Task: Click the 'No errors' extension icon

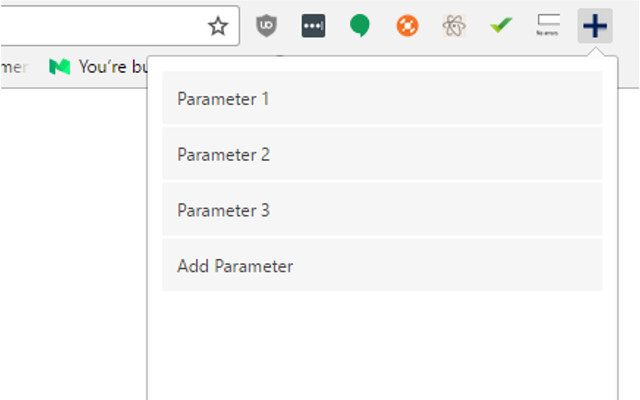Action: pos(547,26)
